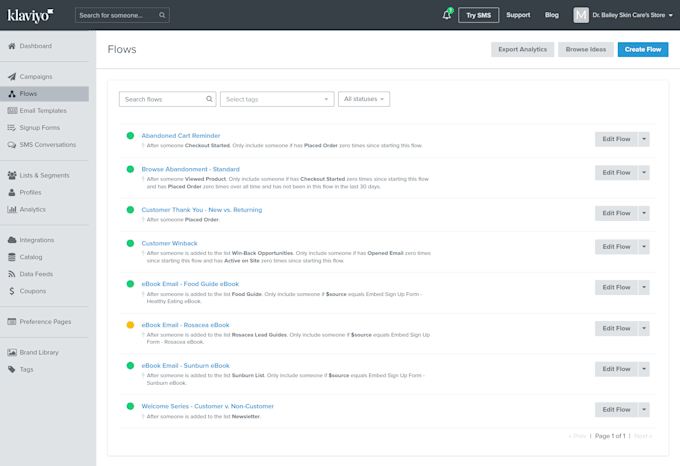Click the Coupons dollar icon
680x466 pixels.
[12, 291]
